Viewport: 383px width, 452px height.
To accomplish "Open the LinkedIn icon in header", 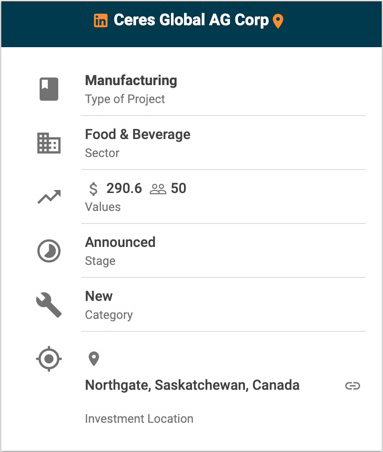I will click(x=100, y=21).
